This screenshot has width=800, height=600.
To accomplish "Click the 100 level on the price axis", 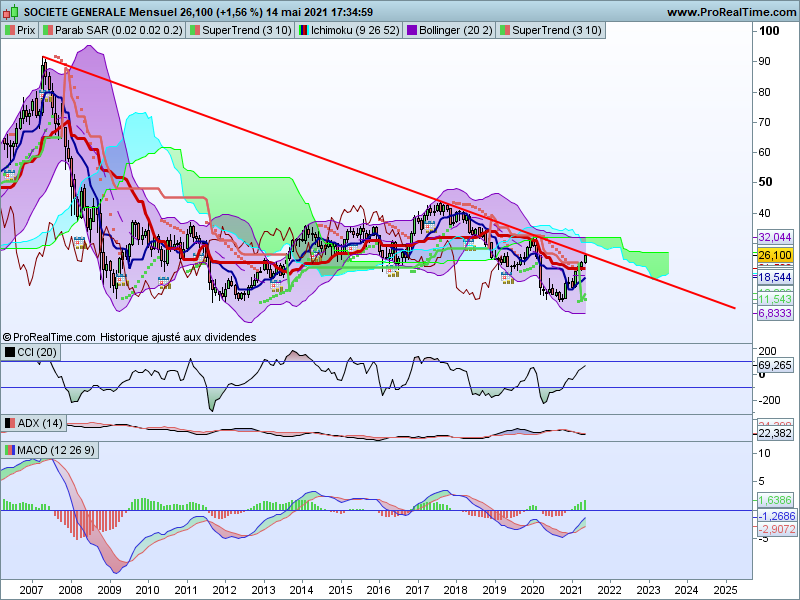I will click(x=769, y=31).
